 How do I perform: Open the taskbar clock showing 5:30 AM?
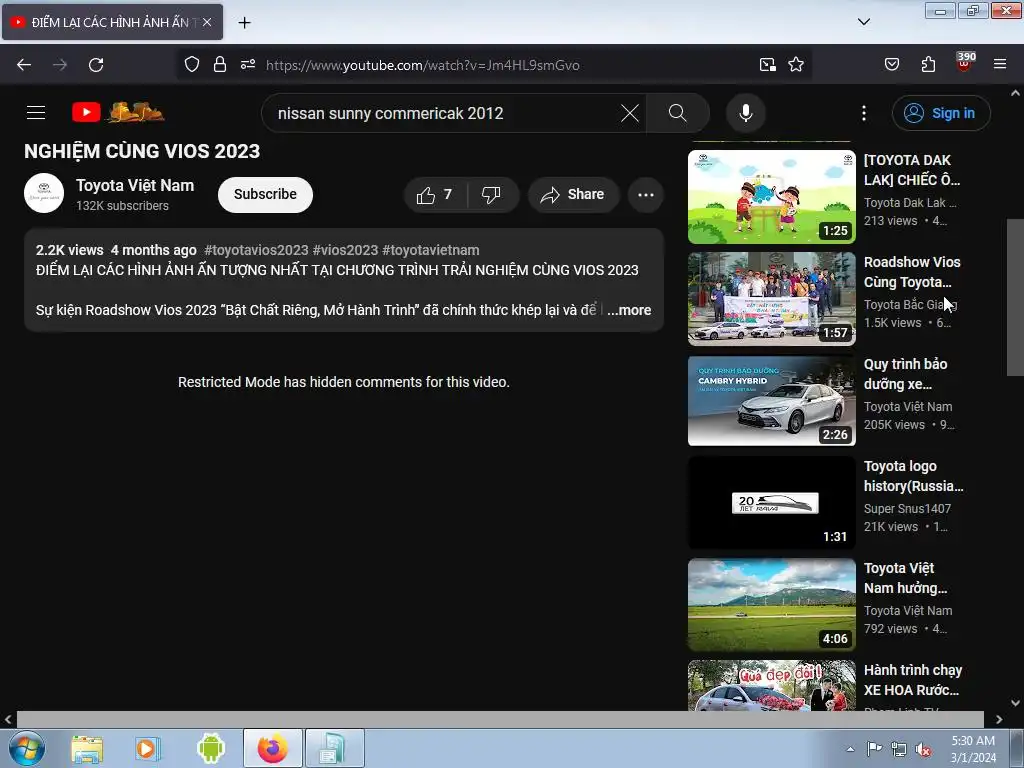pos(973,749)
